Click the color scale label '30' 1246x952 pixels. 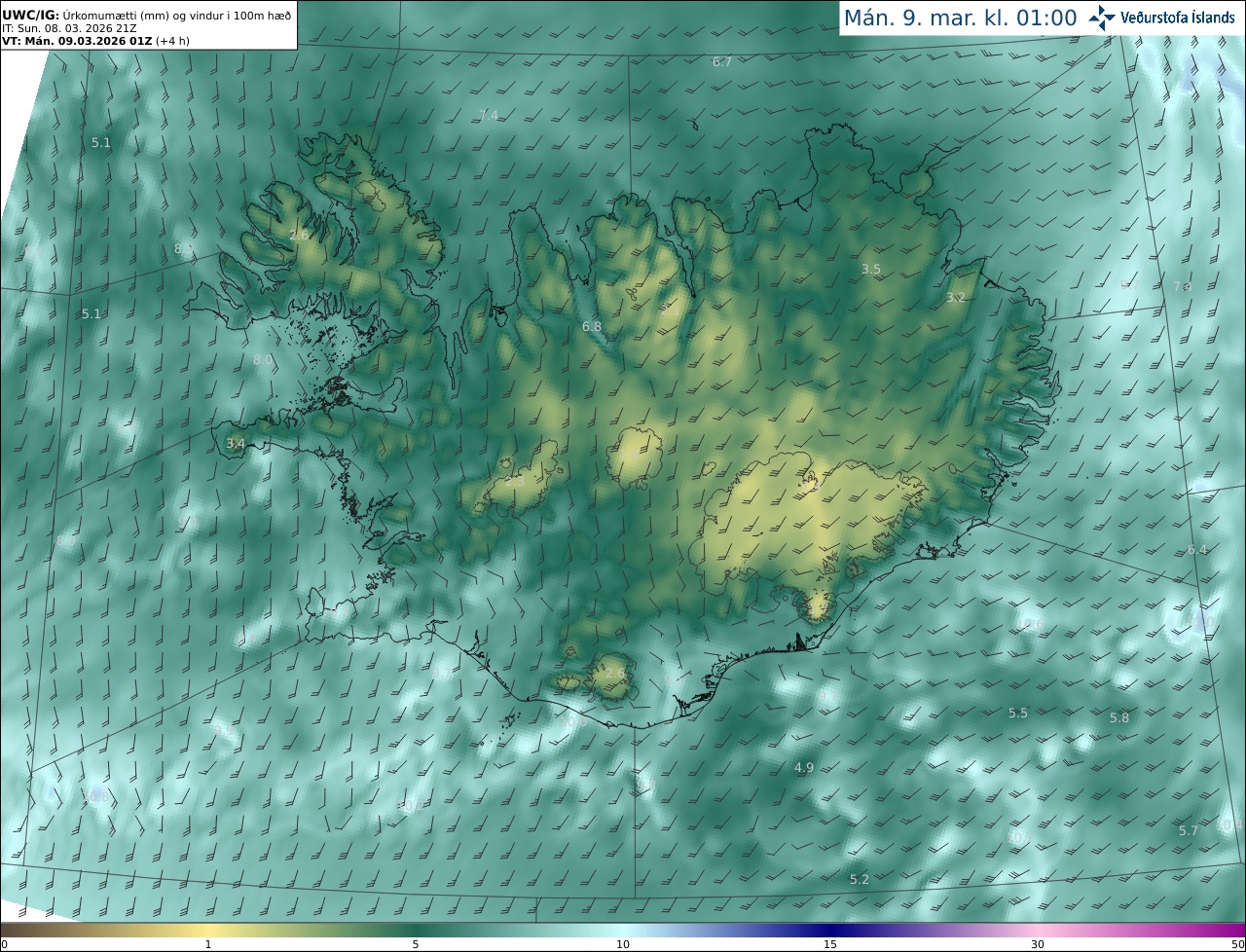1038,944
